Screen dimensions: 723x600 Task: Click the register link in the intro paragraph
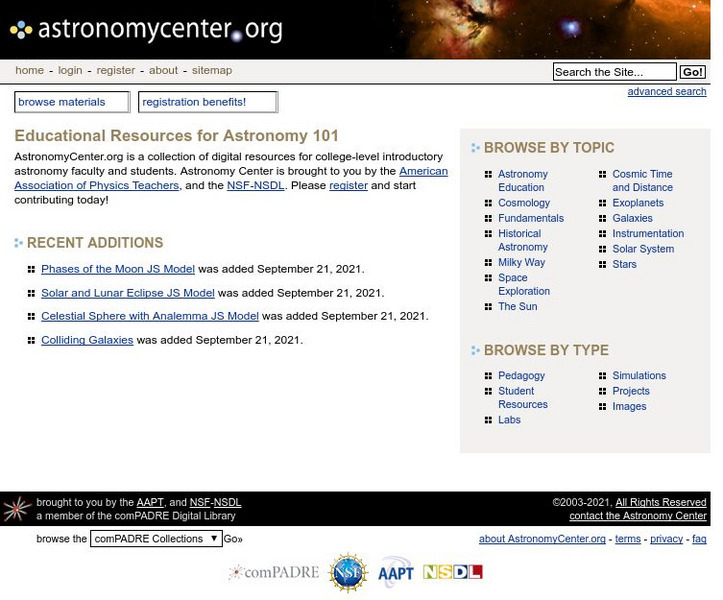[x=349, y=185]
